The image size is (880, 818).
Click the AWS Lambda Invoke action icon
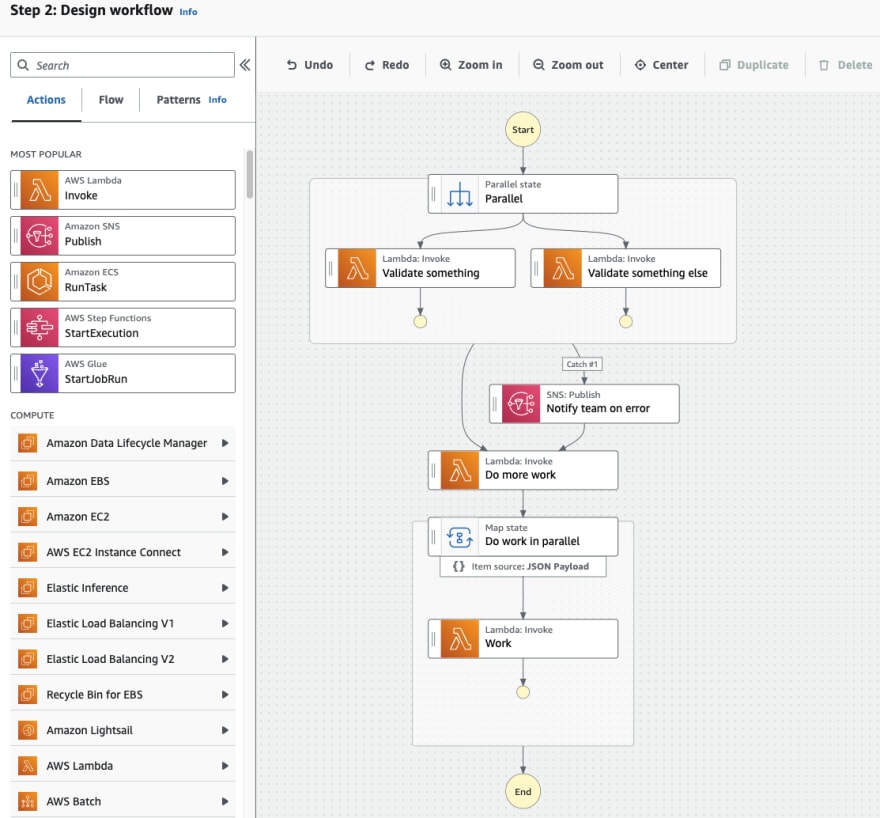39,190
